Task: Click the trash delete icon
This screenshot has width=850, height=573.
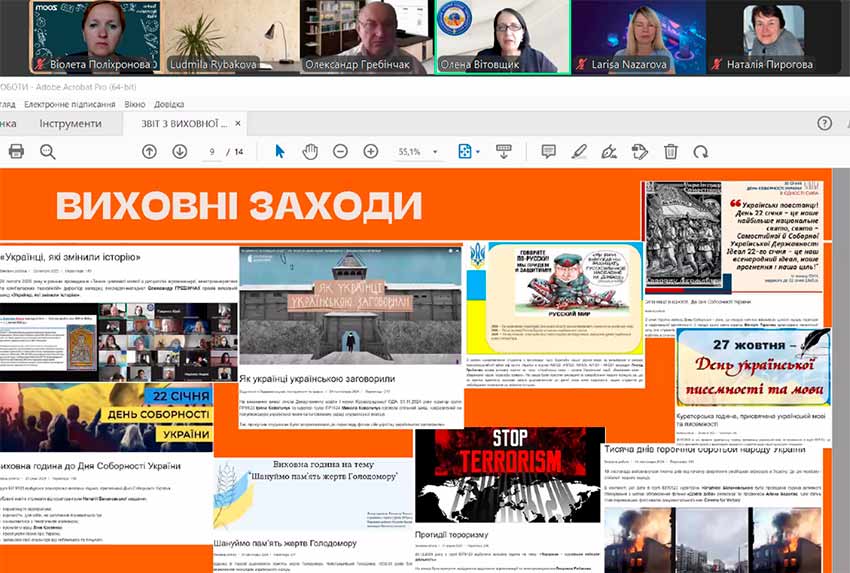Action: click(x=671, y=151)
